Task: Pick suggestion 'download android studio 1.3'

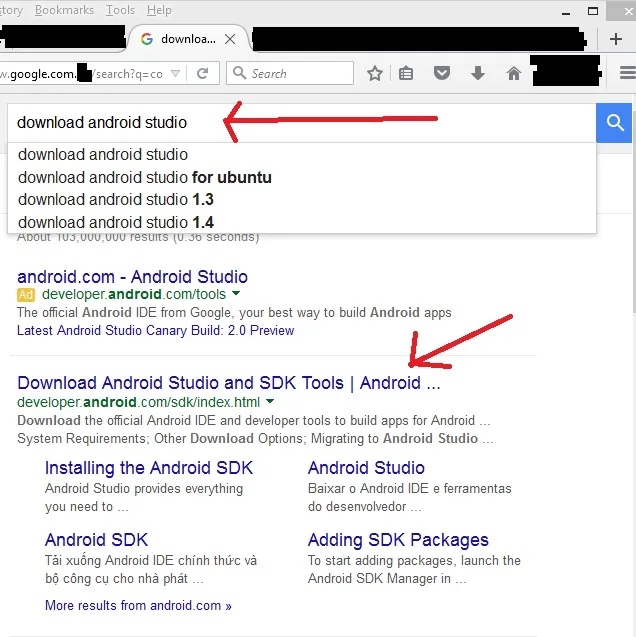Action: pyautogui.click(x=302, y=200)
